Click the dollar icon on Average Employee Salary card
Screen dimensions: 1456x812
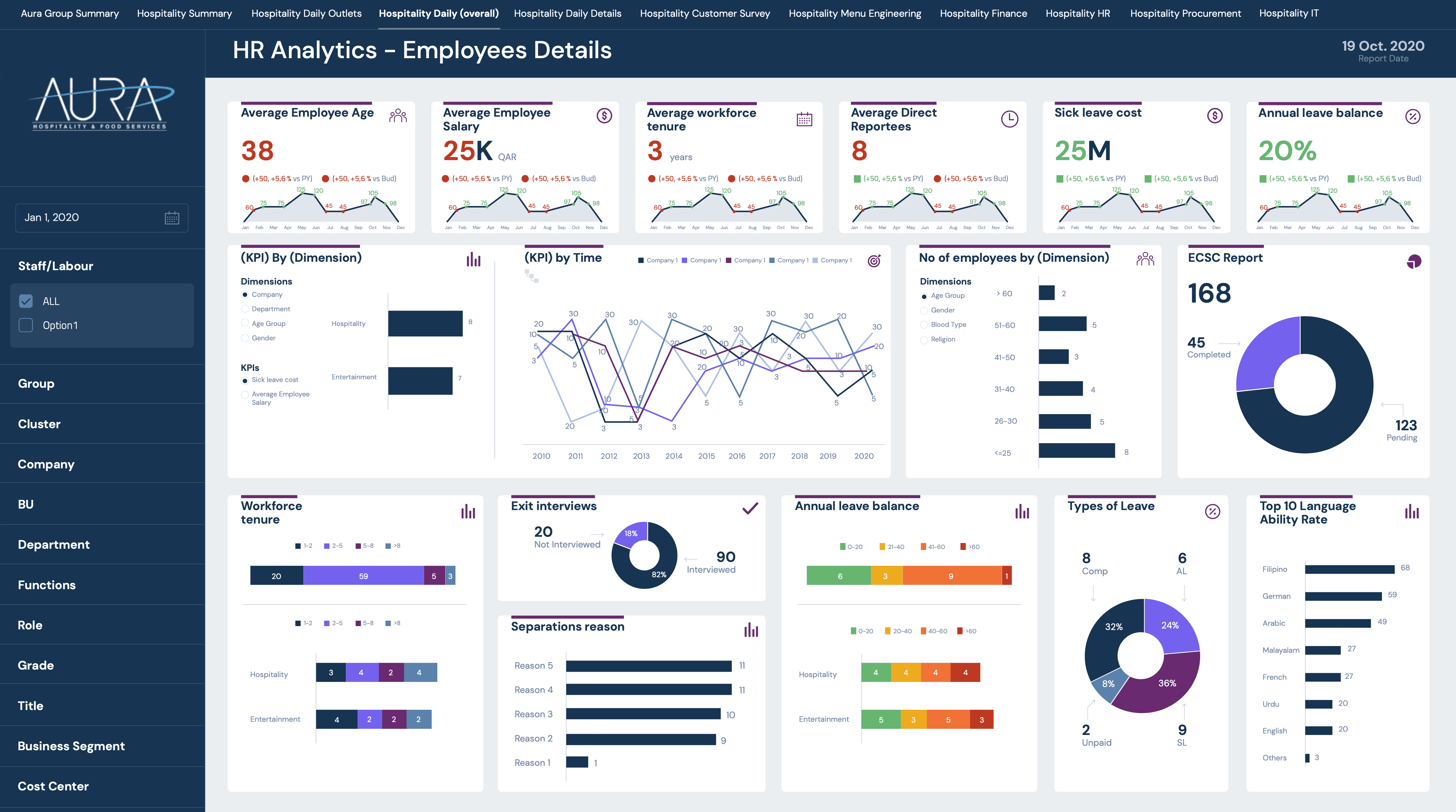[x=604, y=116]
